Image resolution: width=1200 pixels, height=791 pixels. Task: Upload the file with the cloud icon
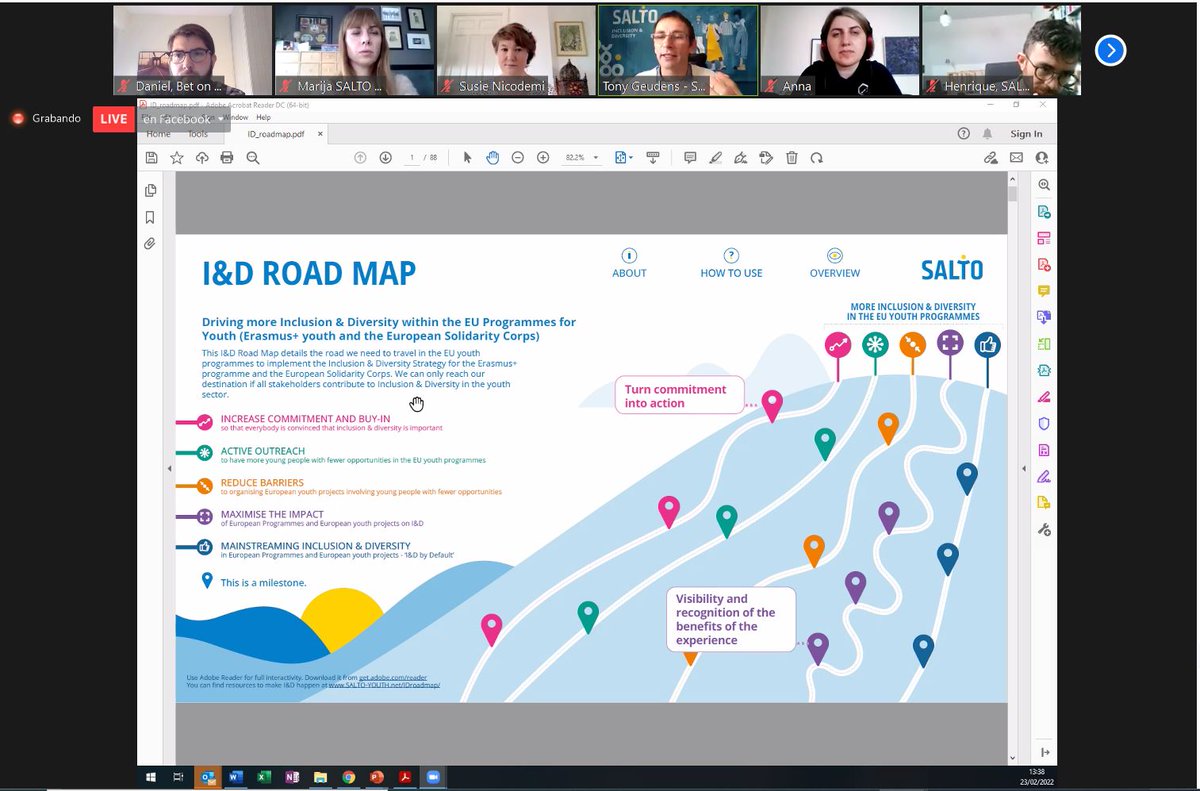[202, 157]
